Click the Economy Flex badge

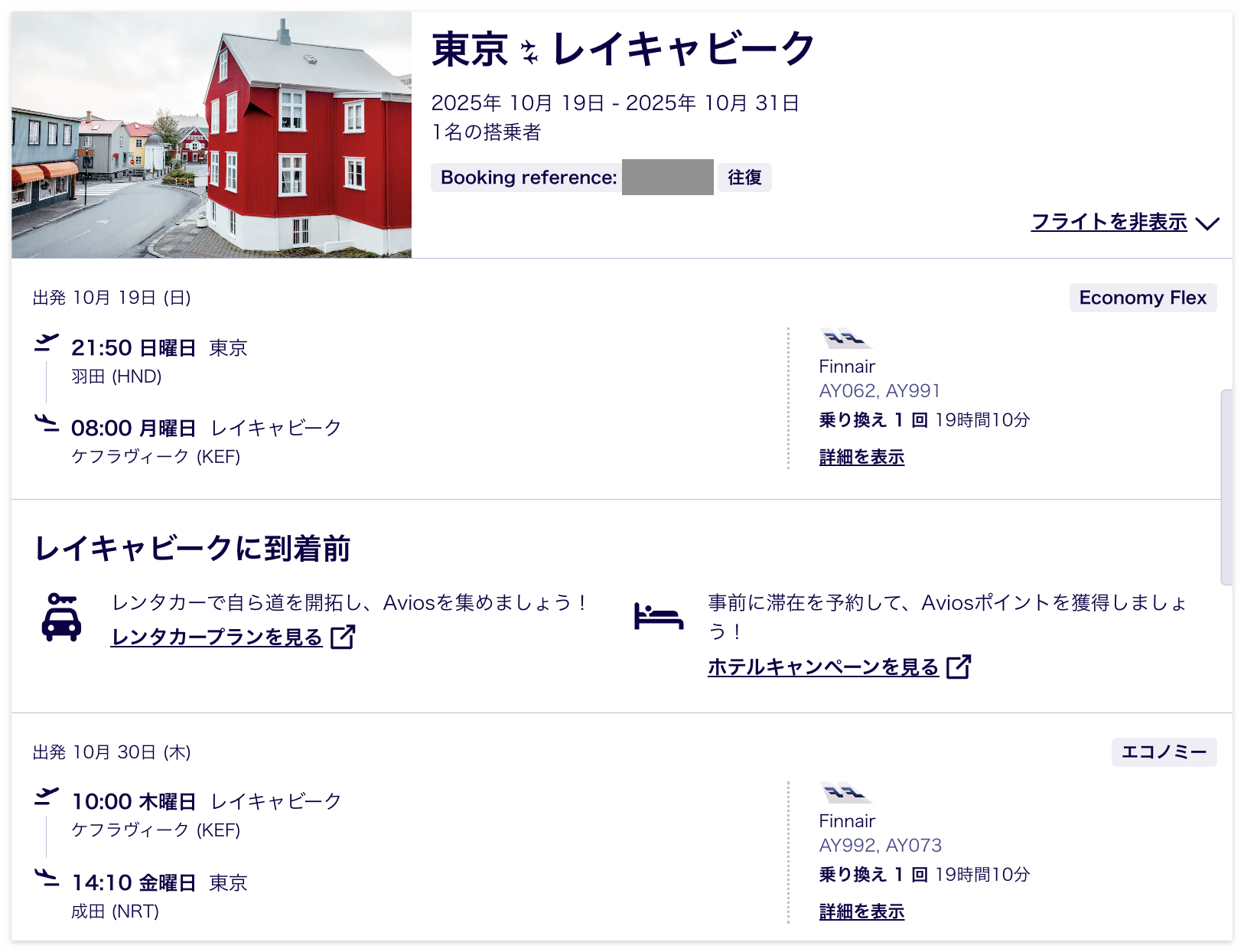tap(1143, 298)
